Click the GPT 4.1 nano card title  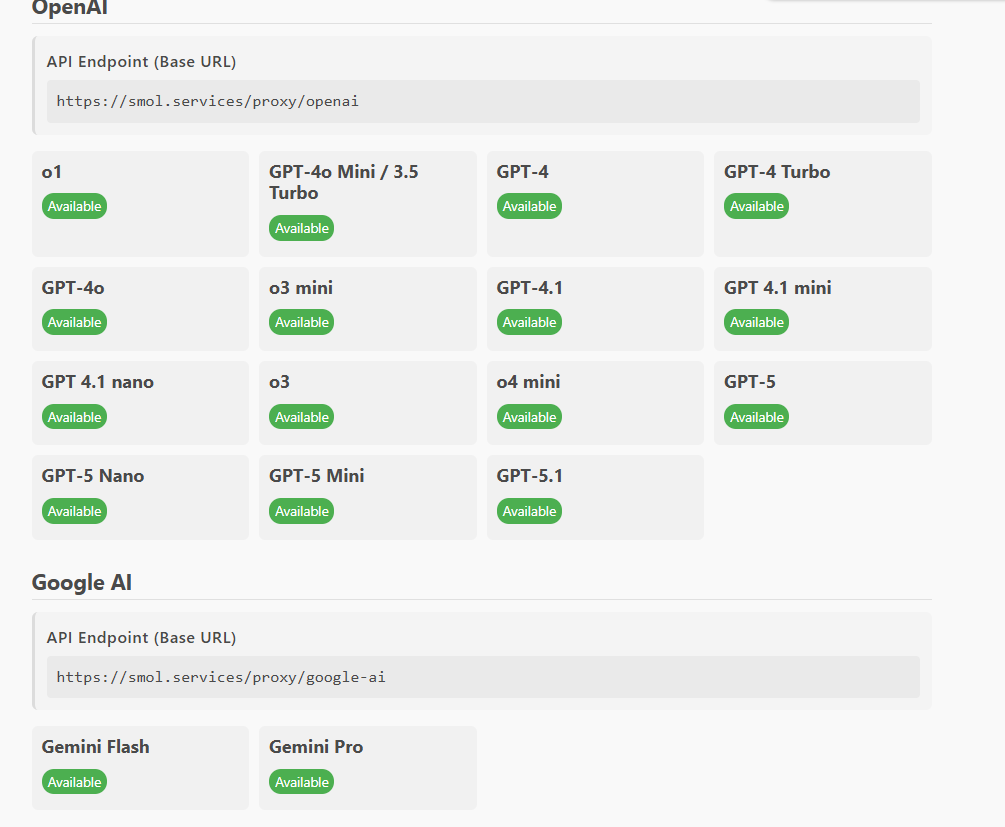97,382
